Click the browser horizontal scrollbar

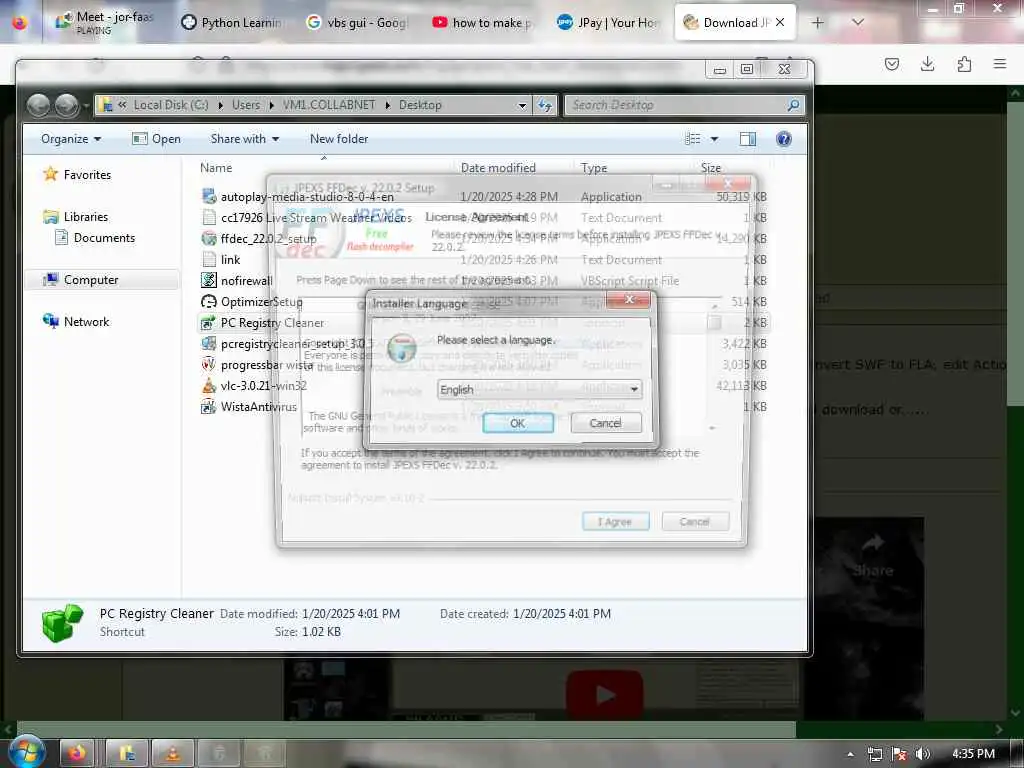point(406,729)
